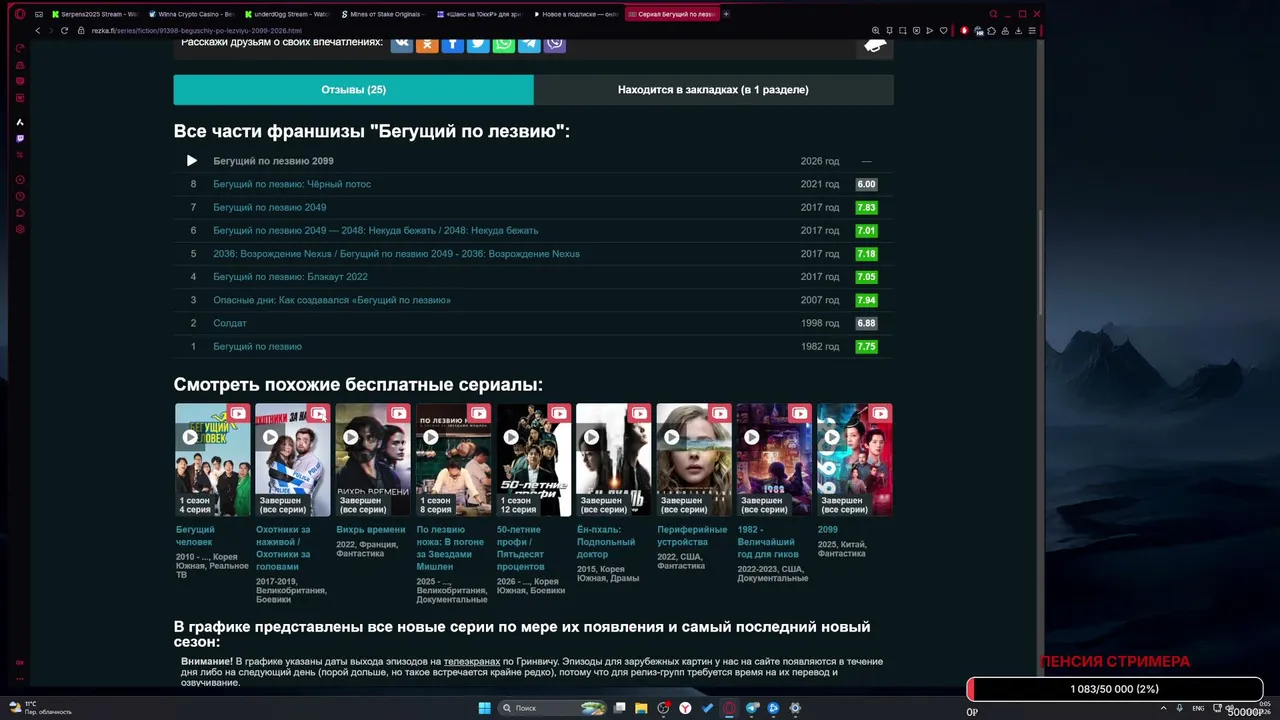
Task: Switch to Mines от Stake Originals tab
Action: tap(384, 14)
